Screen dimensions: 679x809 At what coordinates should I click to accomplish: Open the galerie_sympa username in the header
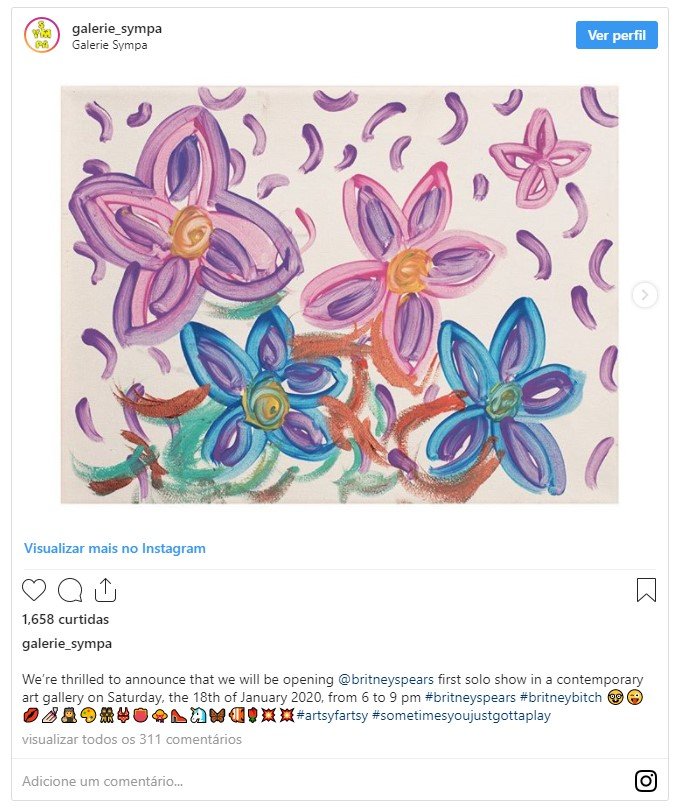[x=117, y=28]
